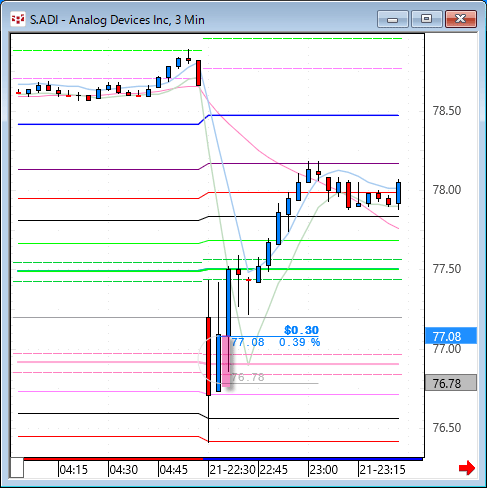This screenshot has height=488, width=487.
Task: Click the 23:00 time axis marker
Action: [x=324, y=470]
